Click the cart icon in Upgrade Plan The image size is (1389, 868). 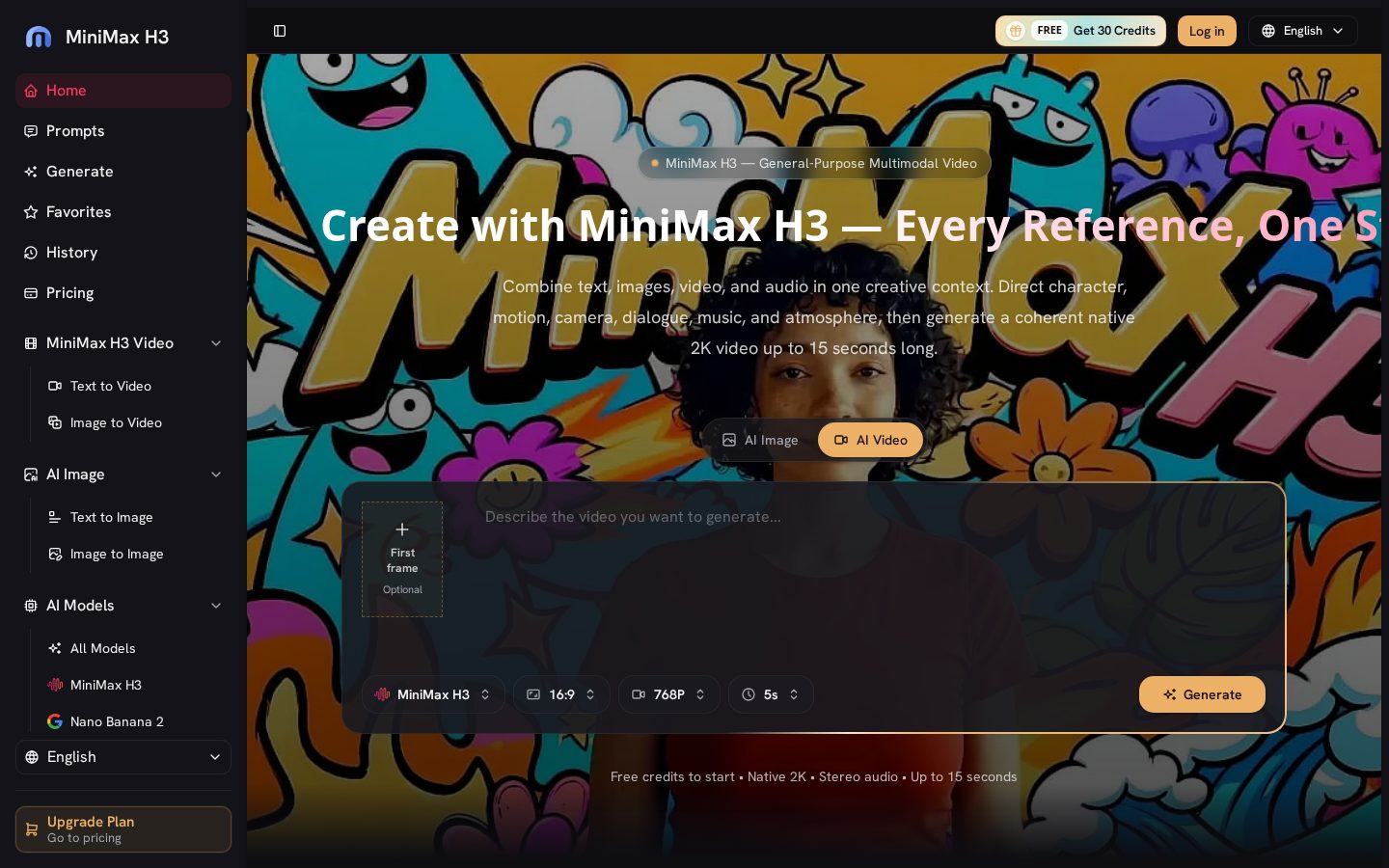pyautogui.click(x=32, y=829)
